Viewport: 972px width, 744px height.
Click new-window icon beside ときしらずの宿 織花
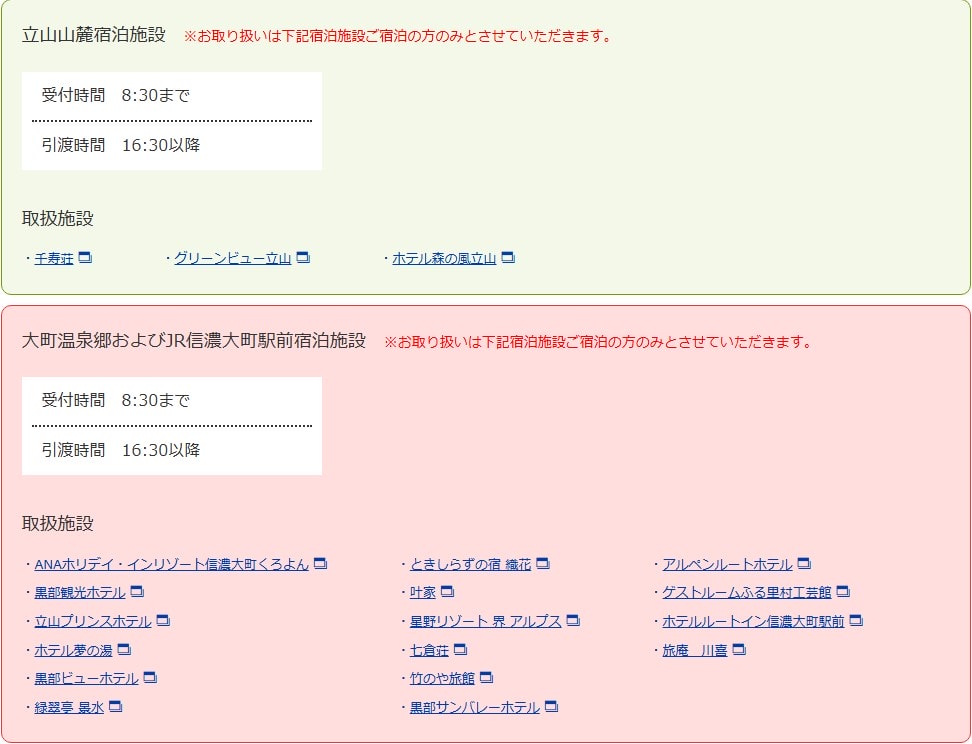[x=543, y=563]
